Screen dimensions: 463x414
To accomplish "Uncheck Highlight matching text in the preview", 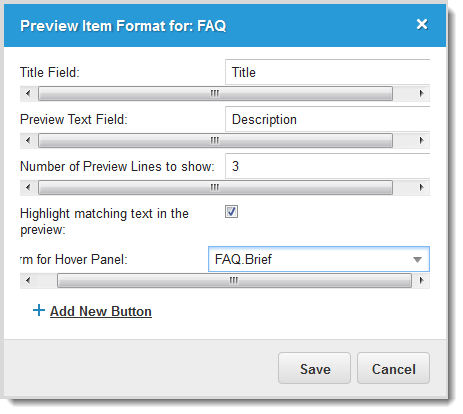I will pos(231,212).
